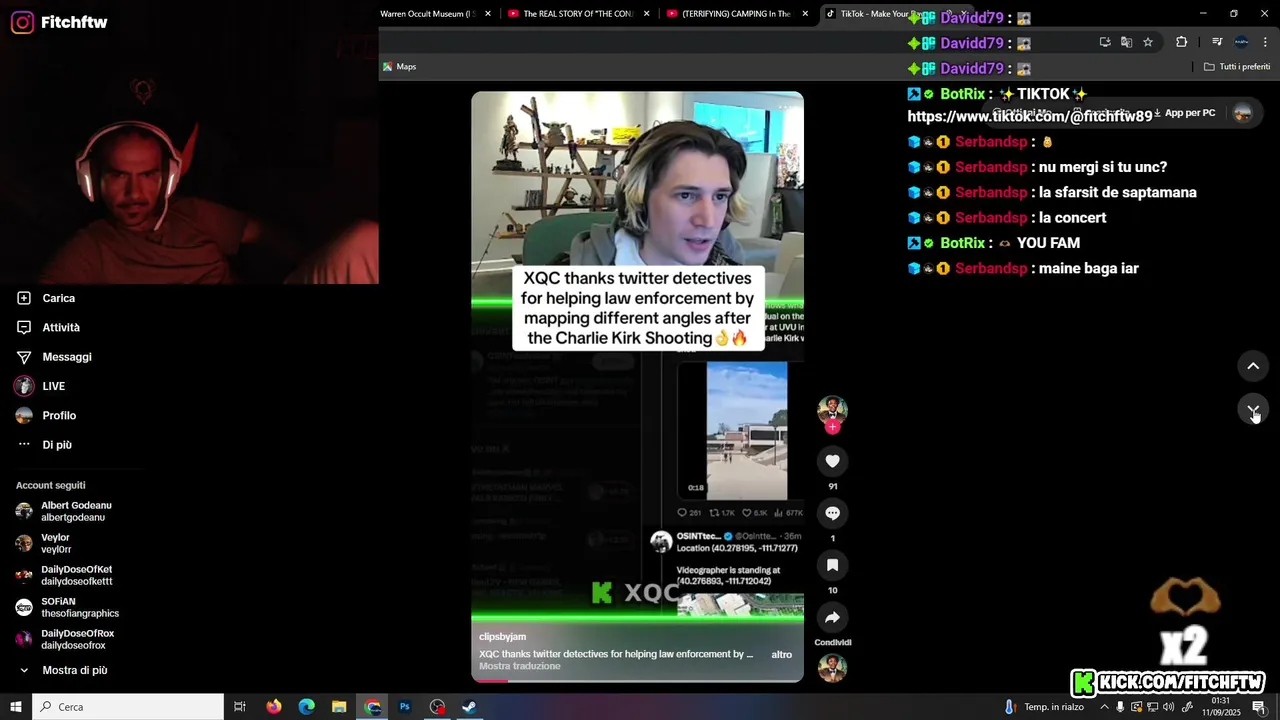Open File Explorer from taskbar
The width and height of the screenshot is (1280, 720).
pyautogui.click(x=339, y=707)
